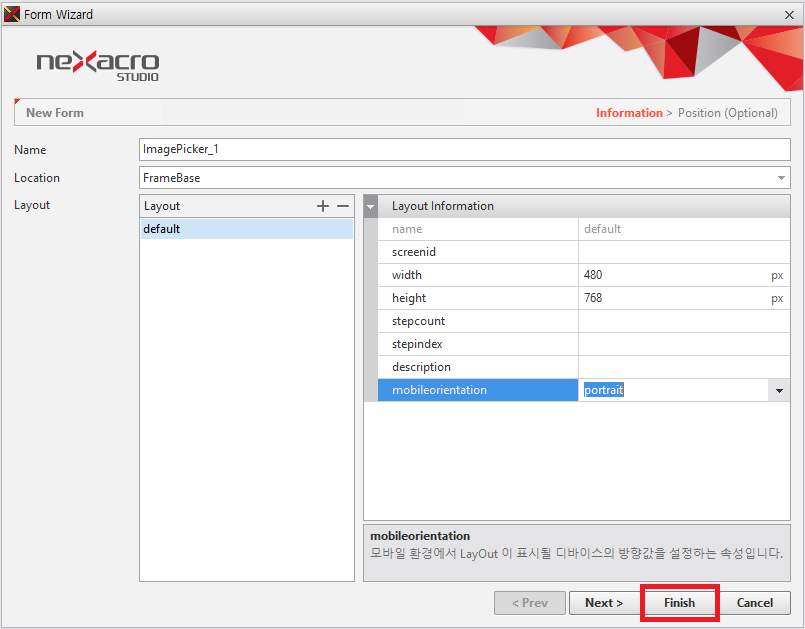Switch to the Position (Optional) step
Image resolution: width=805 pixels, height=629 pixels.
(x=730, y=113)
